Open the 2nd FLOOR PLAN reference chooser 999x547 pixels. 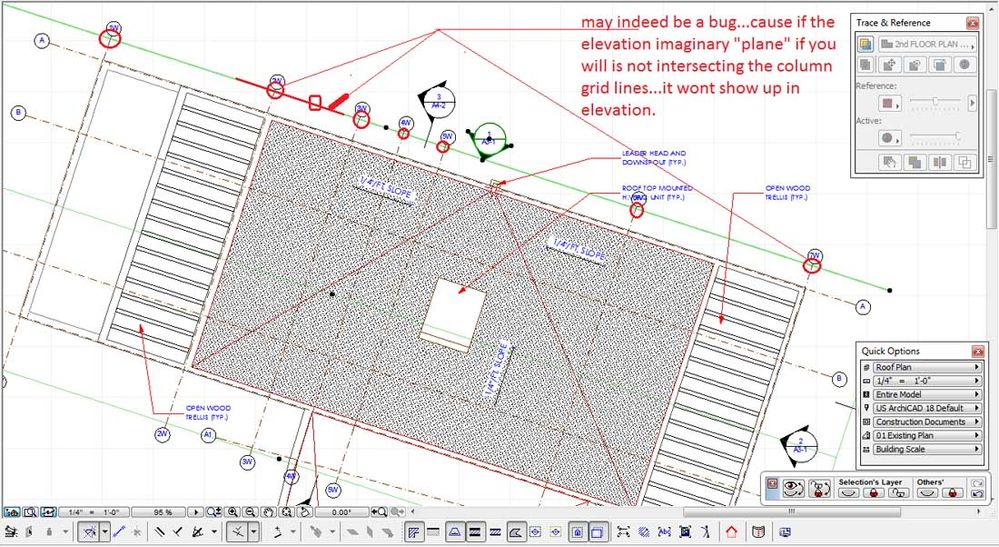pyautogui.click(x=928, y=44)
